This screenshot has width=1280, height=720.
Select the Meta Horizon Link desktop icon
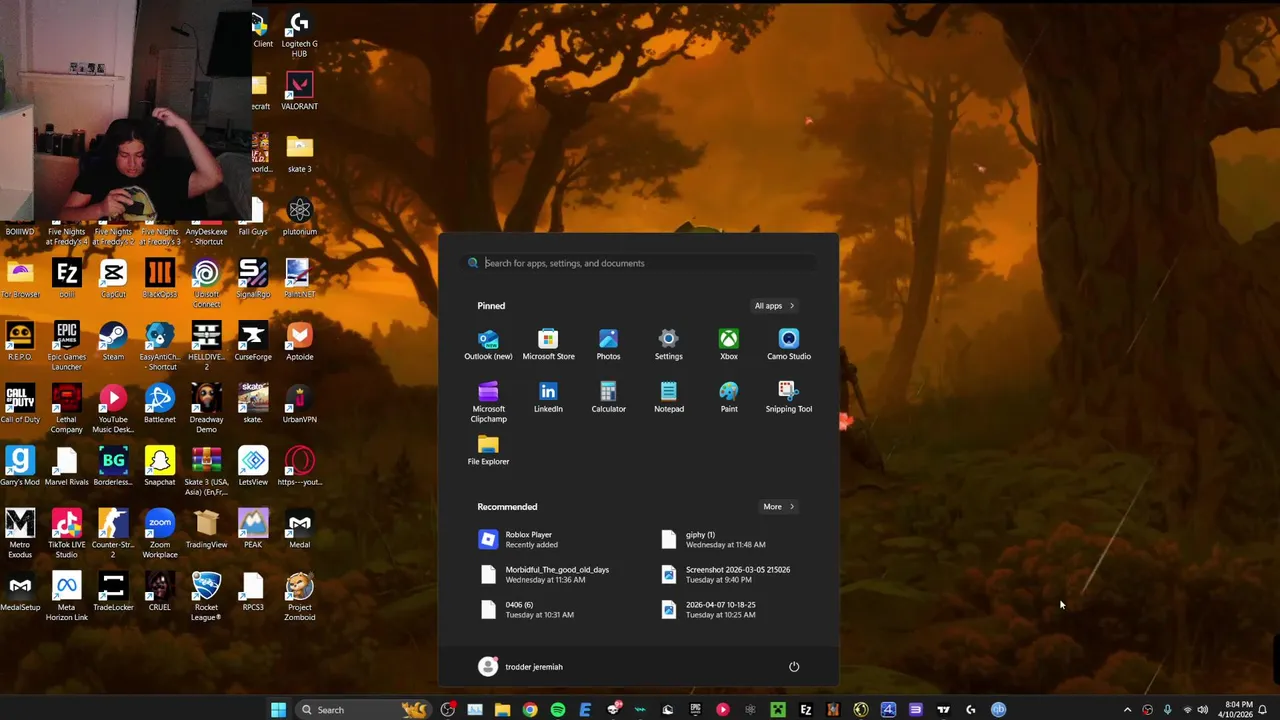point(66,597)
